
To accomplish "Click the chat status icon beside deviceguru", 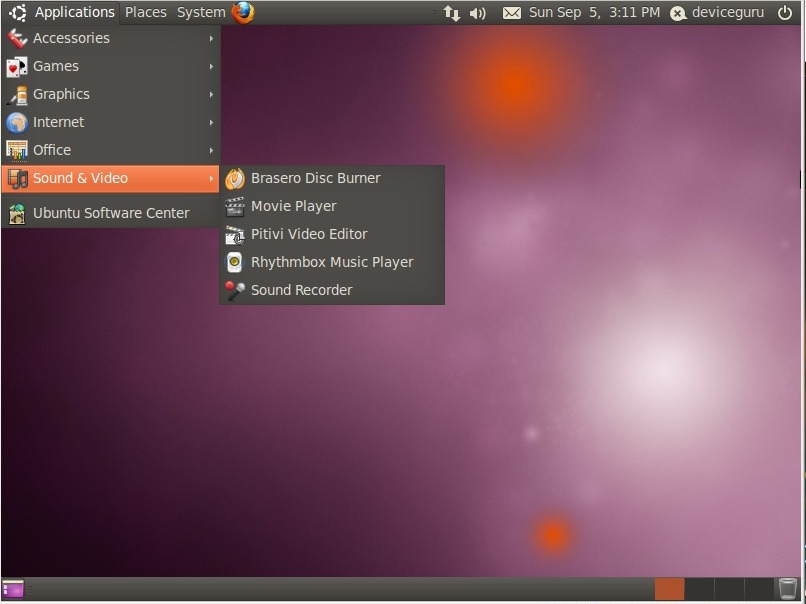I will (x=678, y=13).
